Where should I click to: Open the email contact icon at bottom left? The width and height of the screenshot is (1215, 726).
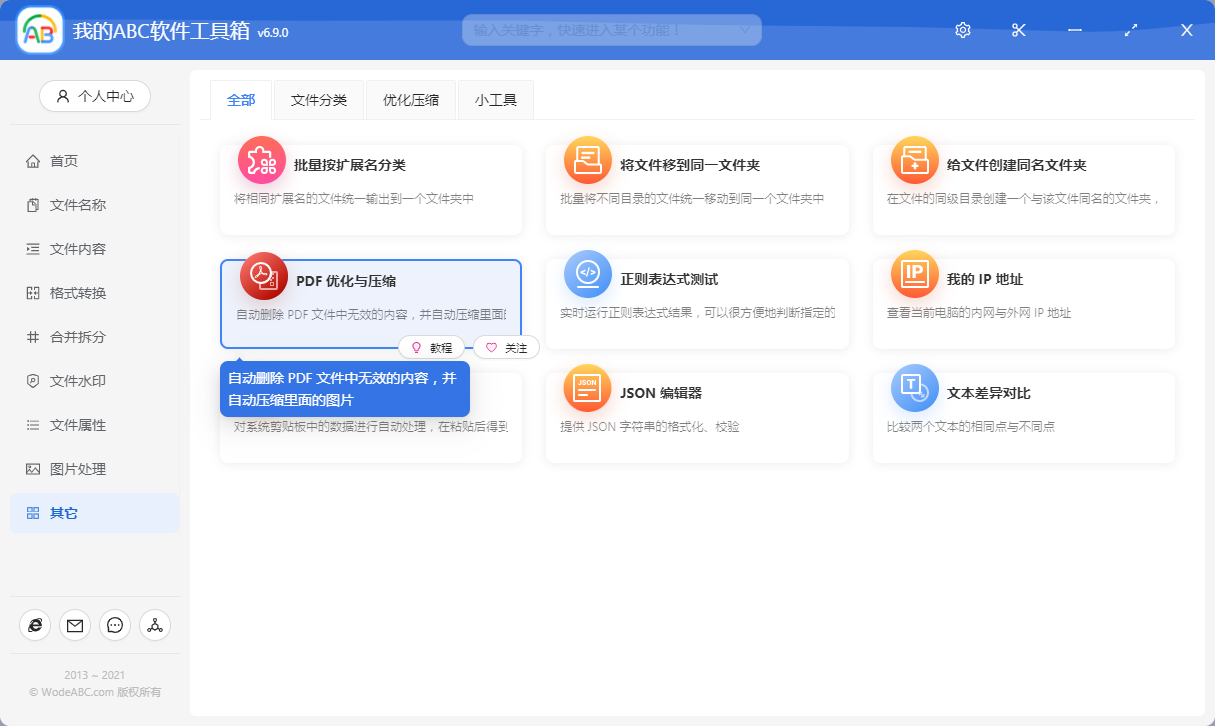tap(74, 625)
